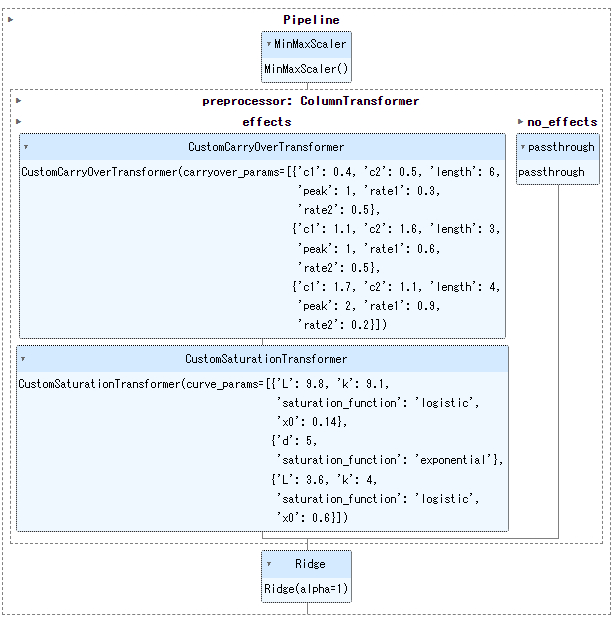
Task: Select the effects transformer label
Action: [267, 122]
